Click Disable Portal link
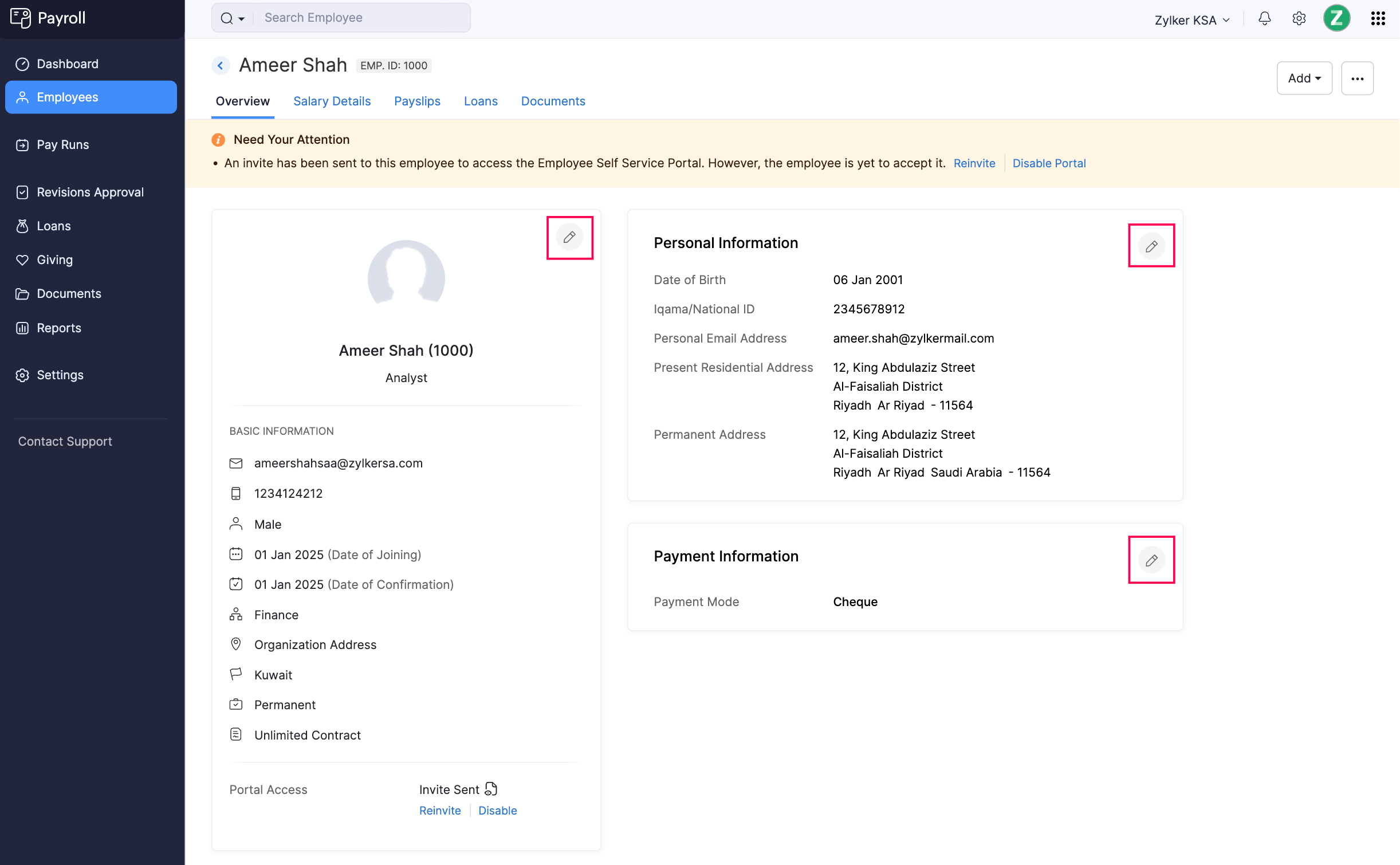 (1049, 163)
